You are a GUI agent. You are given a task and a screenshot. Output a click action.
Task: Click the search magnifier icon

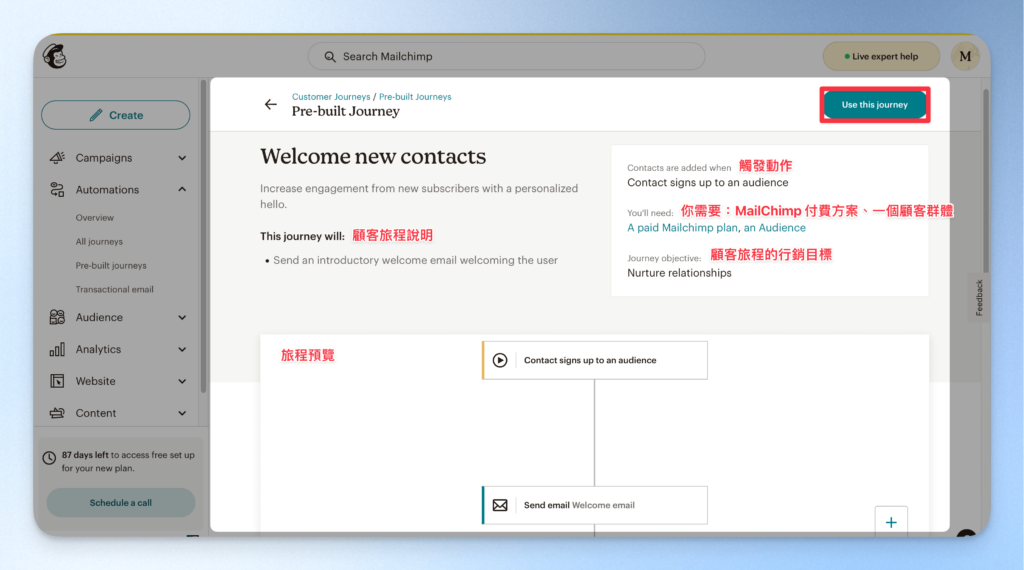pyautogui.click(x=330, y=57)
